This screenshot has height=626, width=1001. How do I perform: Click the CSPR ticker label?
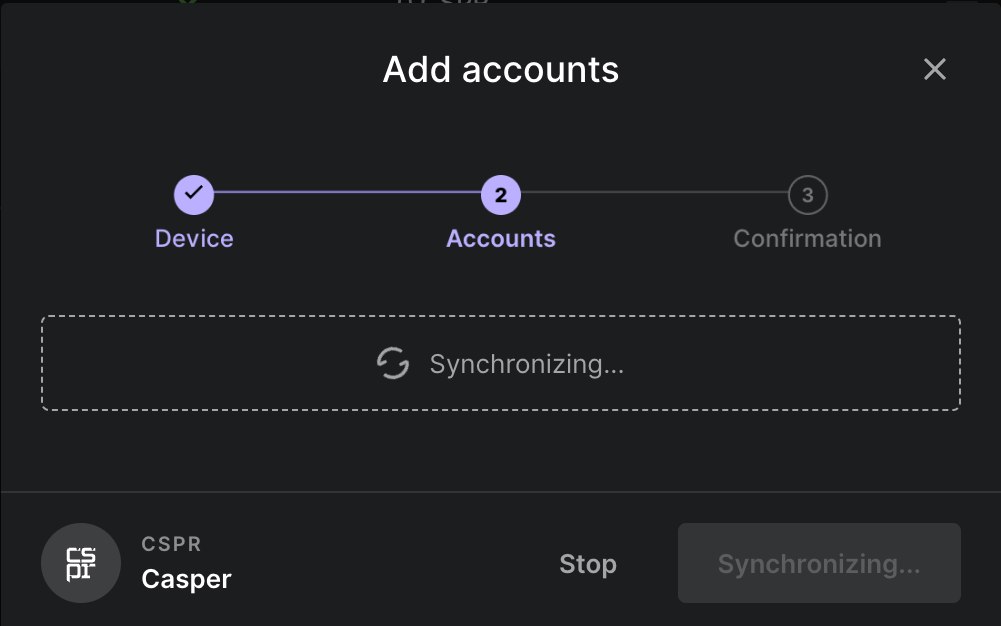coord(170,544)
